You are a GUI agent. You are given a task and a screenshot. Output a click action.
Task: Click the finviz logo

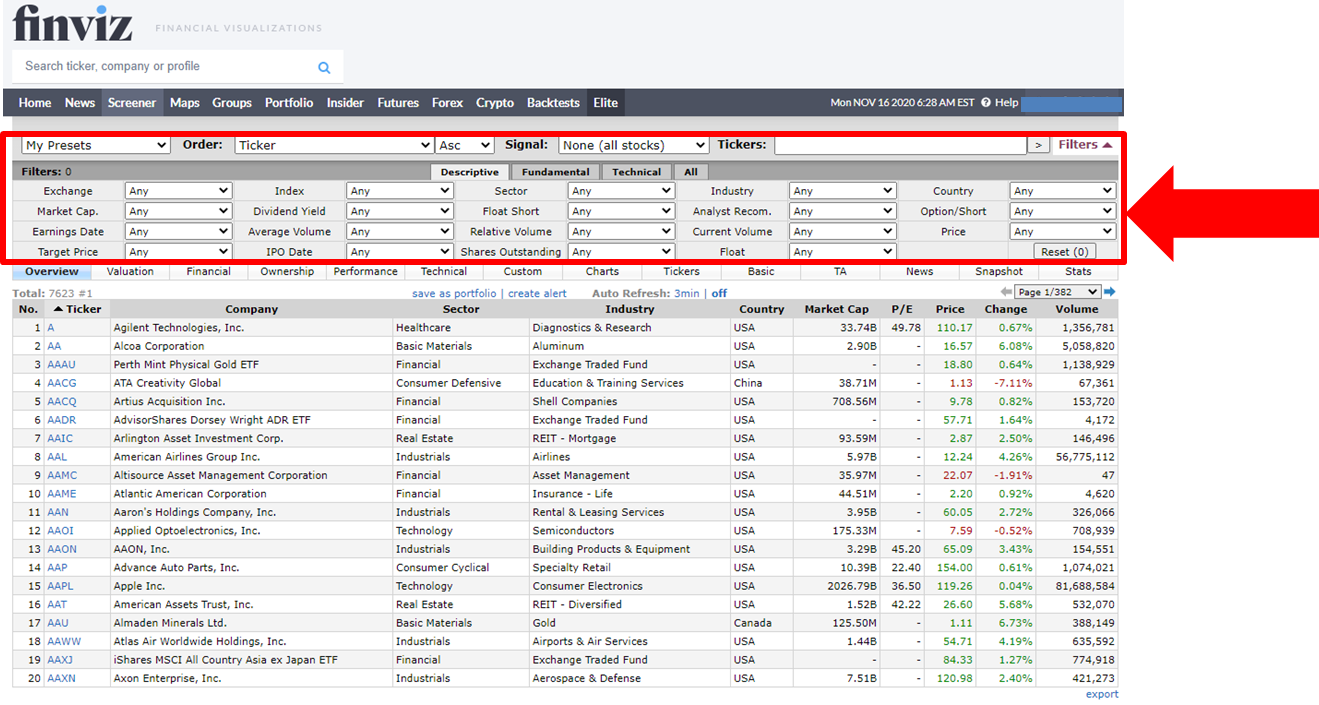[x=72, y=23]
